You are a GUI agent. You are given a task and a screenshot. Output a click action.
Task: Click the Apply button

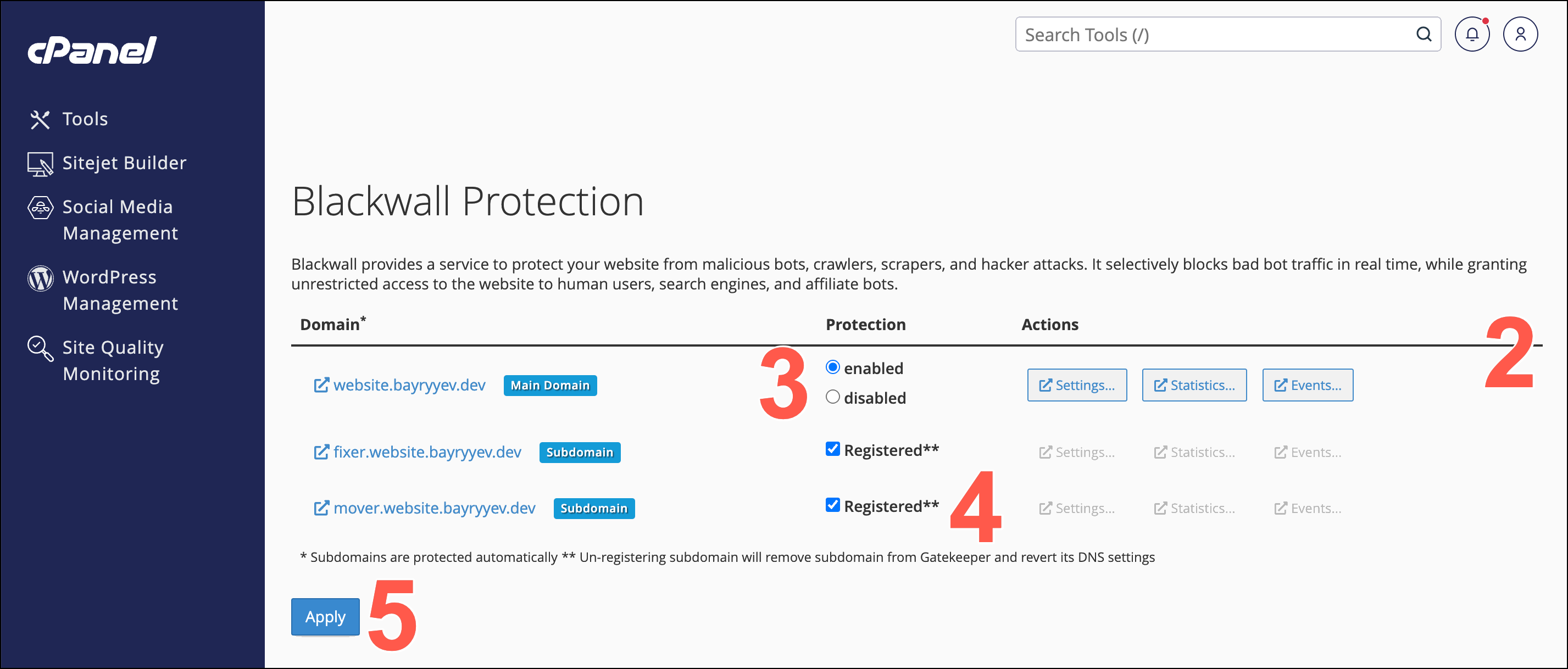click(325, 617)
